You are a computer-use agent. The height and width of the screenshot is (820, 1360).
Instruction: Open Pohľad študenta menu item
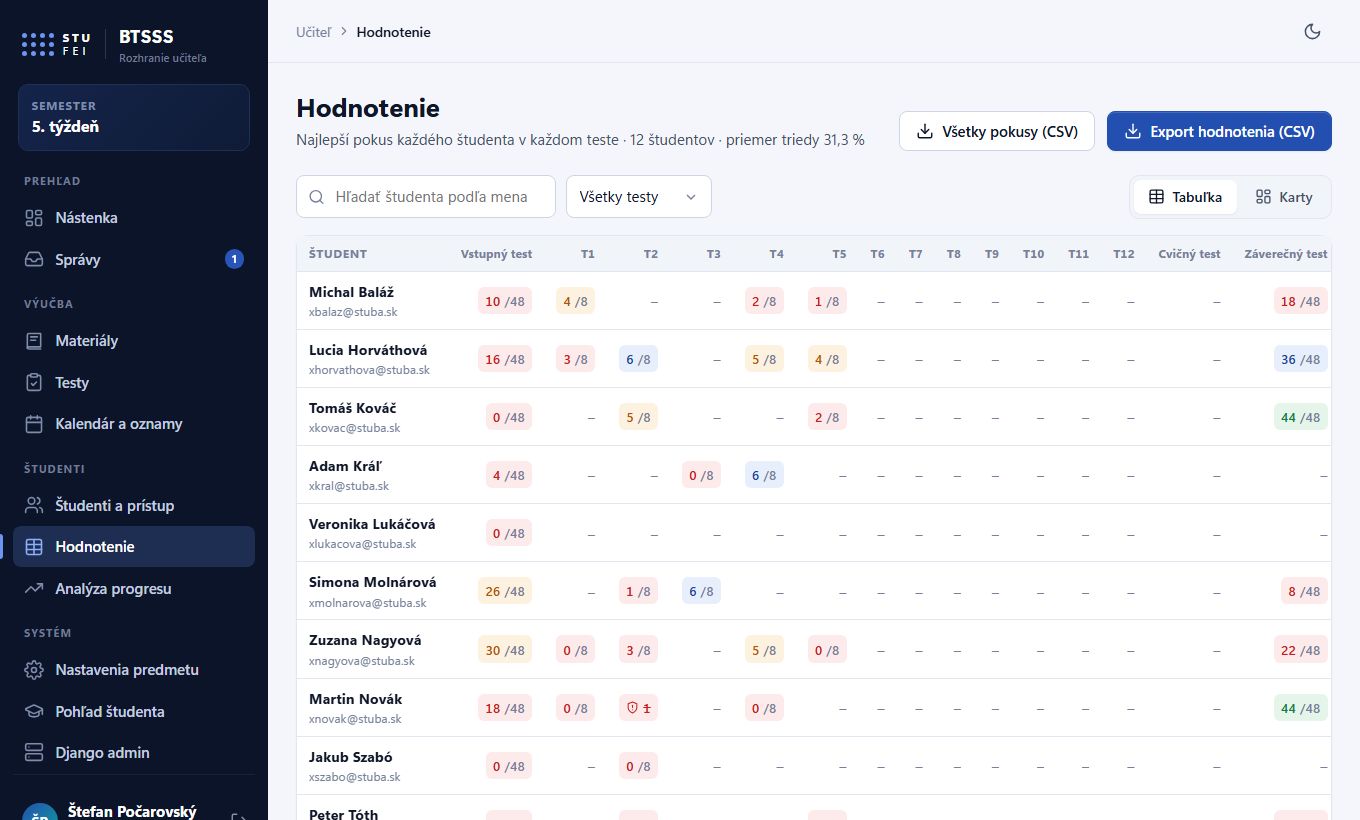(x=134, y=712)
